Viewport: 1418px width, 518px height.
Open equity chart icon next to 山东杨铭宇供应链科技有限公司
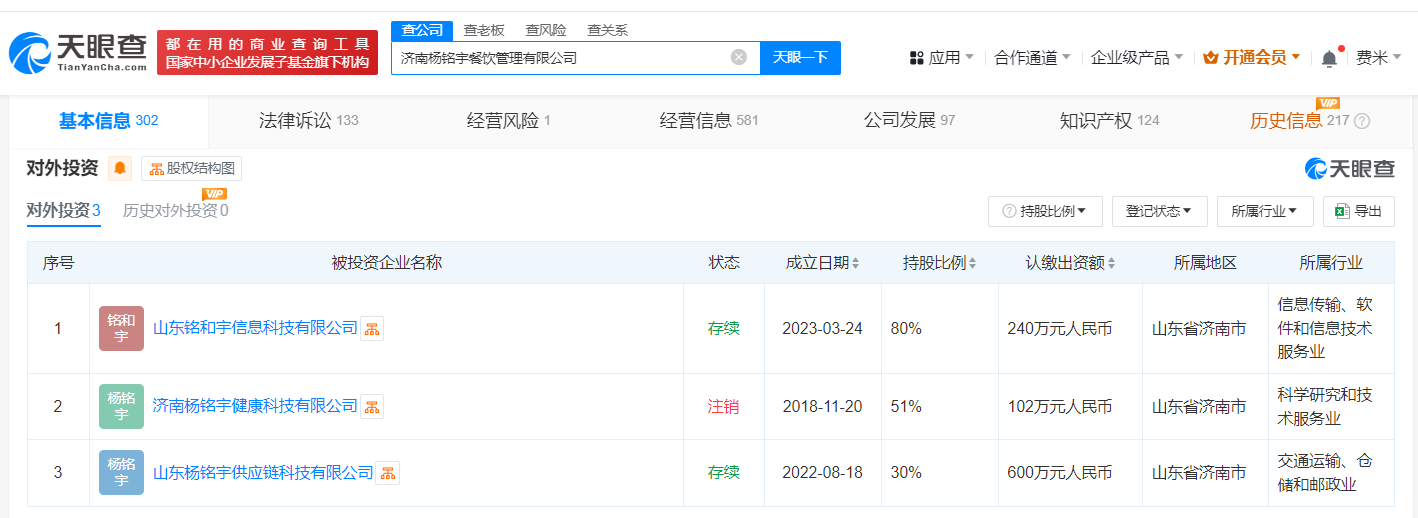[x=388, y=472]
